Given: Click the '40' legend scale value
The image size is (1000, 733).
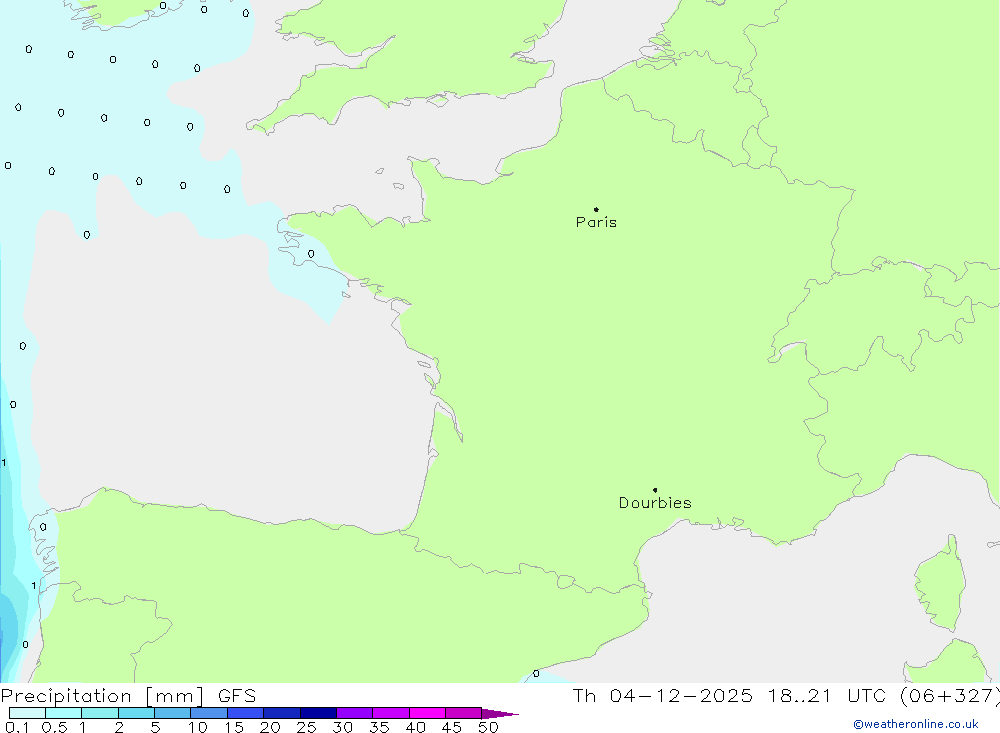Looking at the screenshot, I should click(416, 727).
